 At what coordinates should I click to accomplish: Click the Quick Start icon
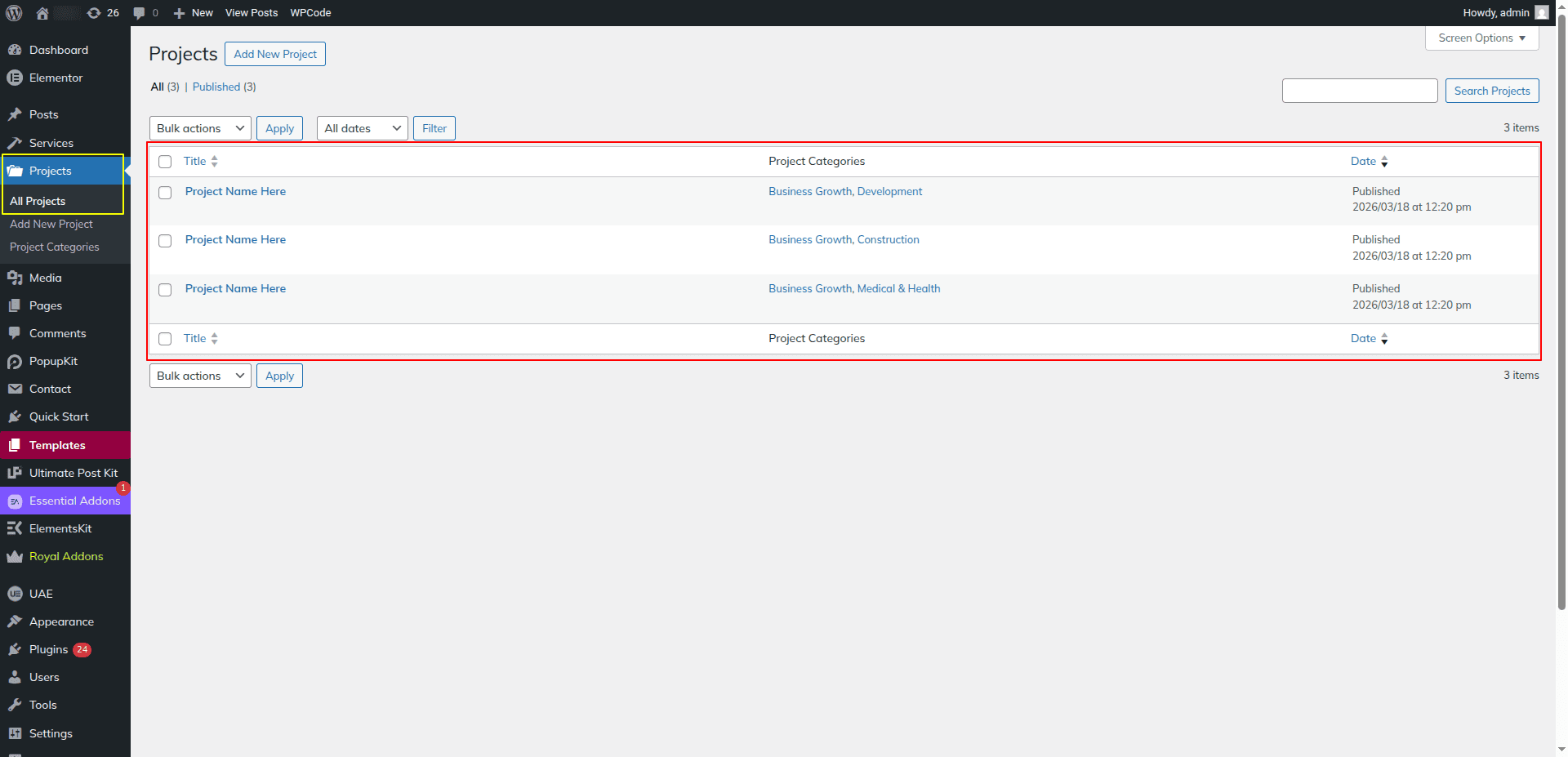pyautogui.click(x=15, y=416)
